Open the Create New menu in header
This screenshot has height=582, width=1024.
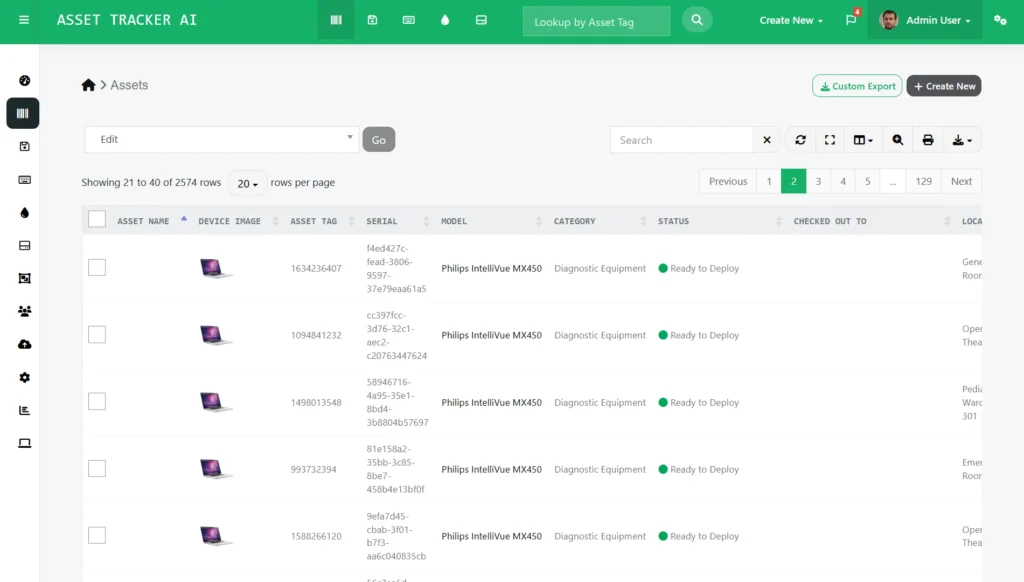(x=791, y=20)
